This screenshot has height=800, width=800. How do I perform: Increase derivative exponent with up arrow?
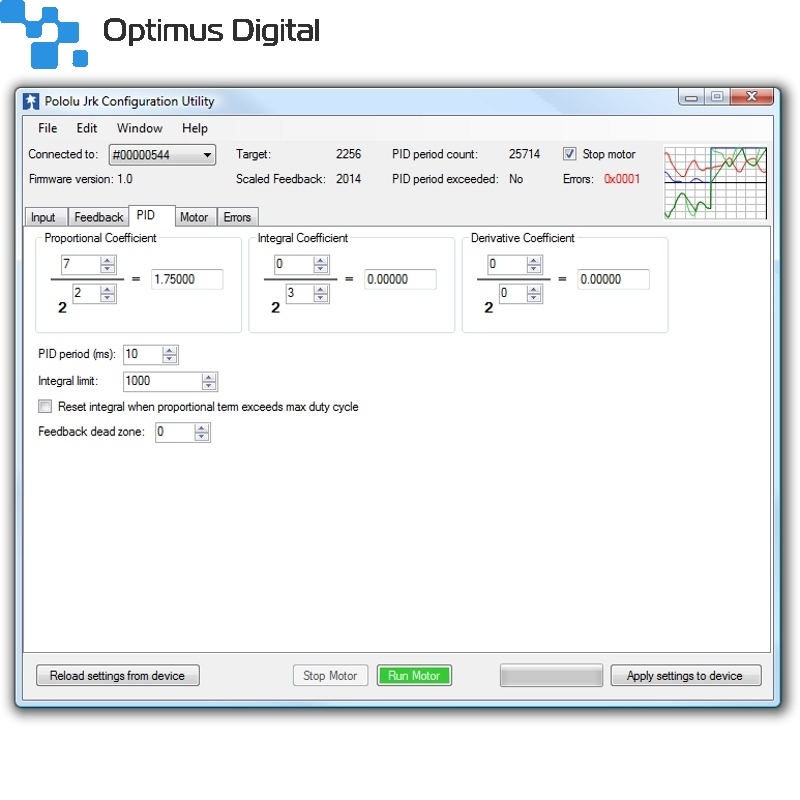click(x=534, y=289)
